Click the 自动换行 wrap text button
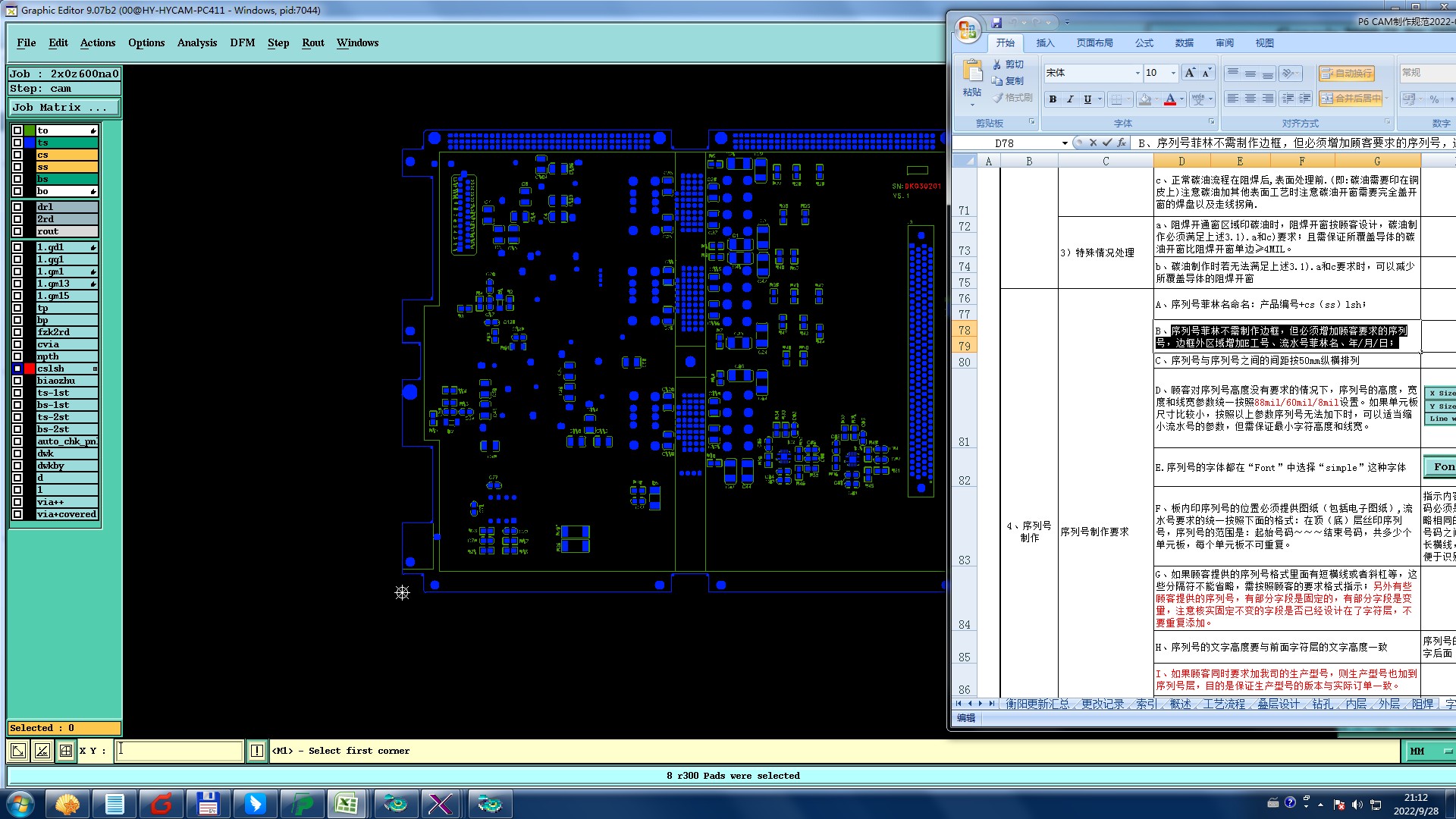The height and width of the screenshot is (819, 1456). tap(1346, 74)
